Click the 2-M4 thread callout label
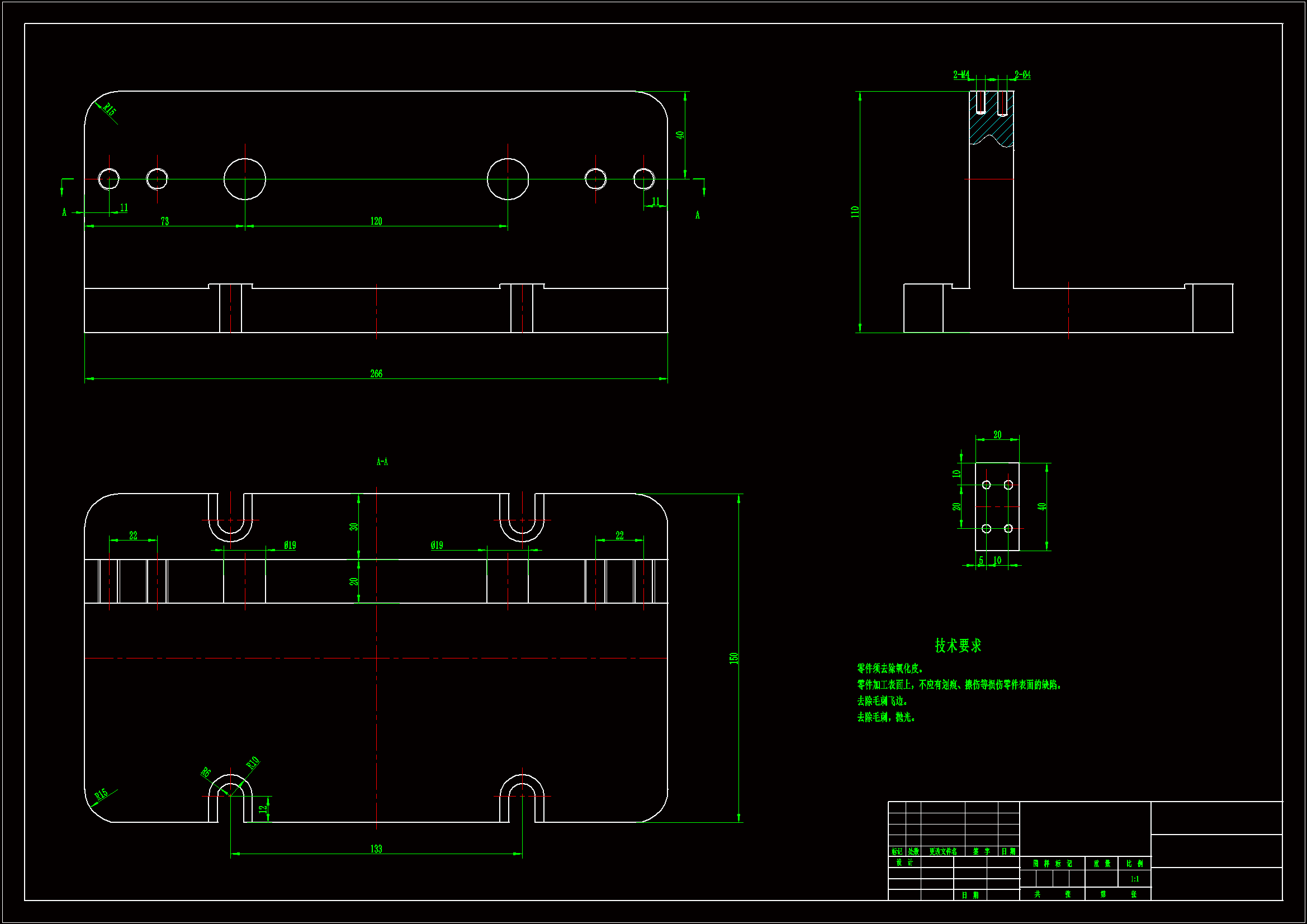1307x924 pixels. [x=961, y=75]
